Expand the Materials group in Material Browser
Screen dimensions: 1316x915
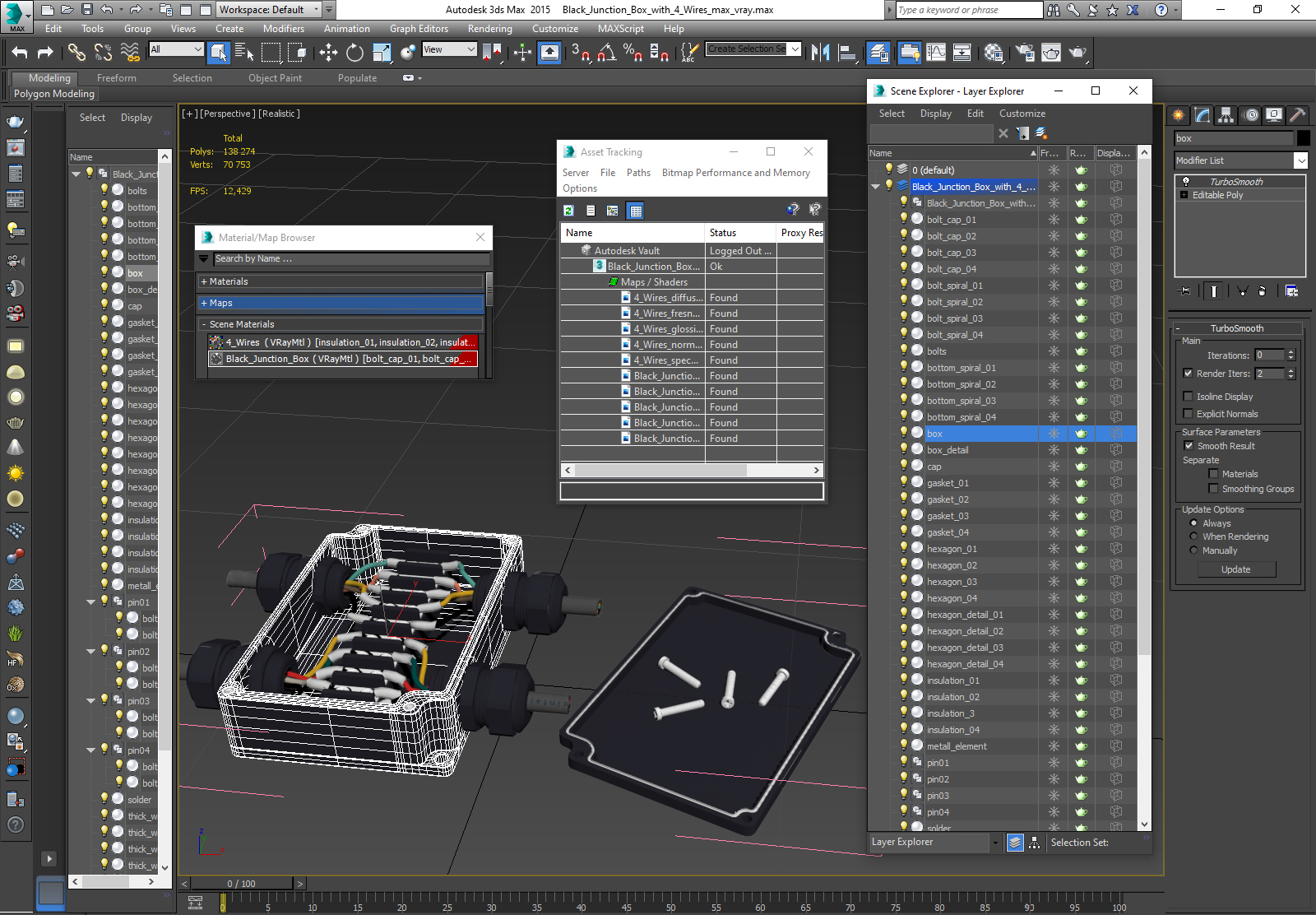341,281
